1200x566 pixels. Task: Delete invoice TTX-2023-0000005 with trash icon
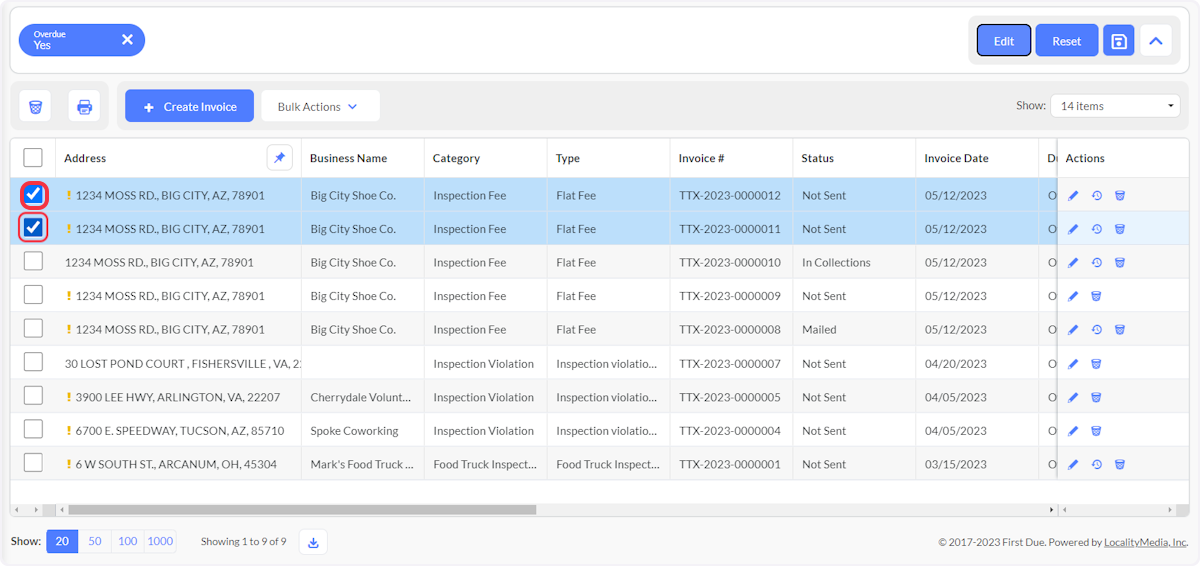pos(1096,397)
